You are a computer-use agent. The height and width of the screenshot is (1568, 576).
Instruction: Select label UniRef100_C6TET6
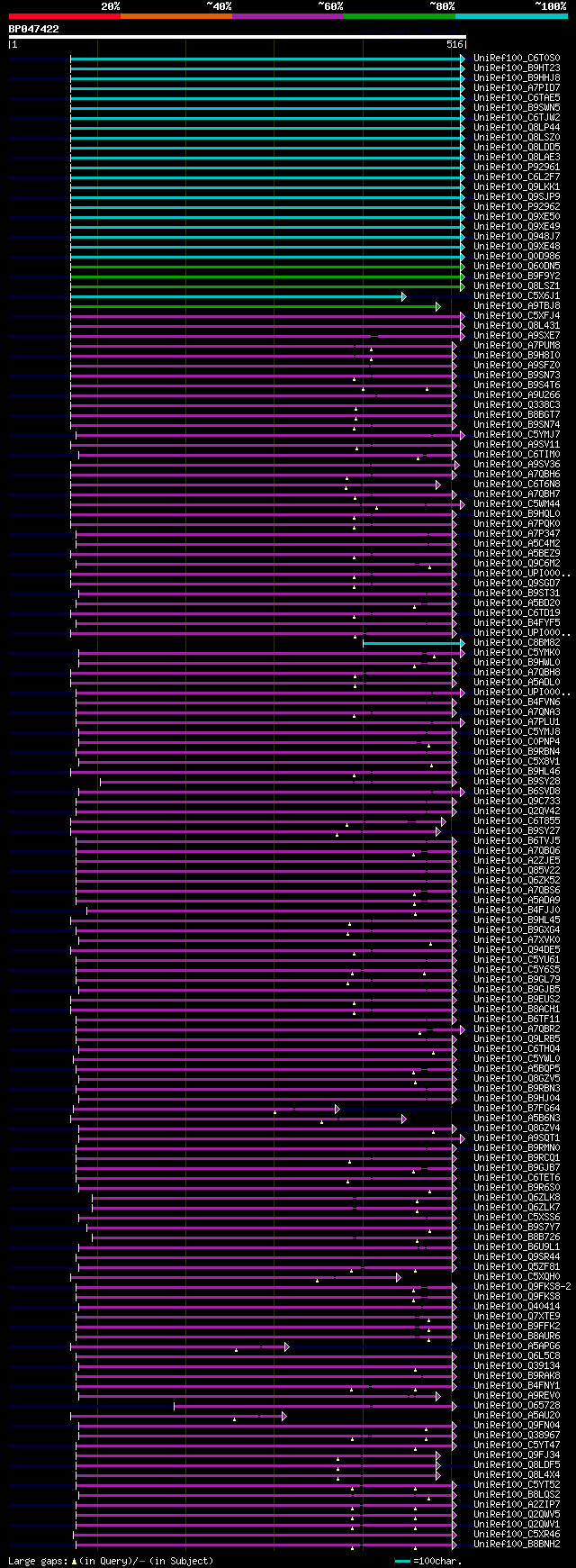click(517, 1178)
